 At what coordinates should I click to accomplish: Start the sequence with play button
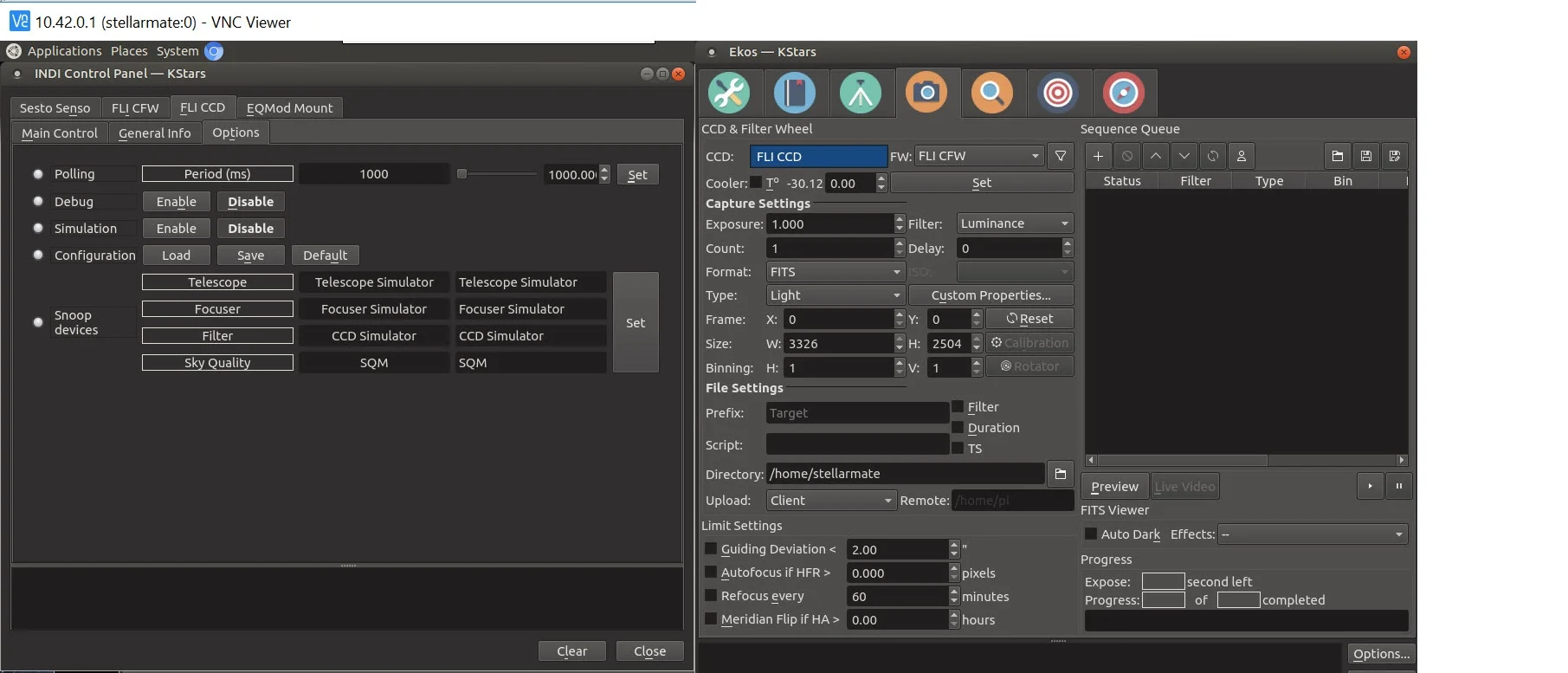(x=1370, y=486)
